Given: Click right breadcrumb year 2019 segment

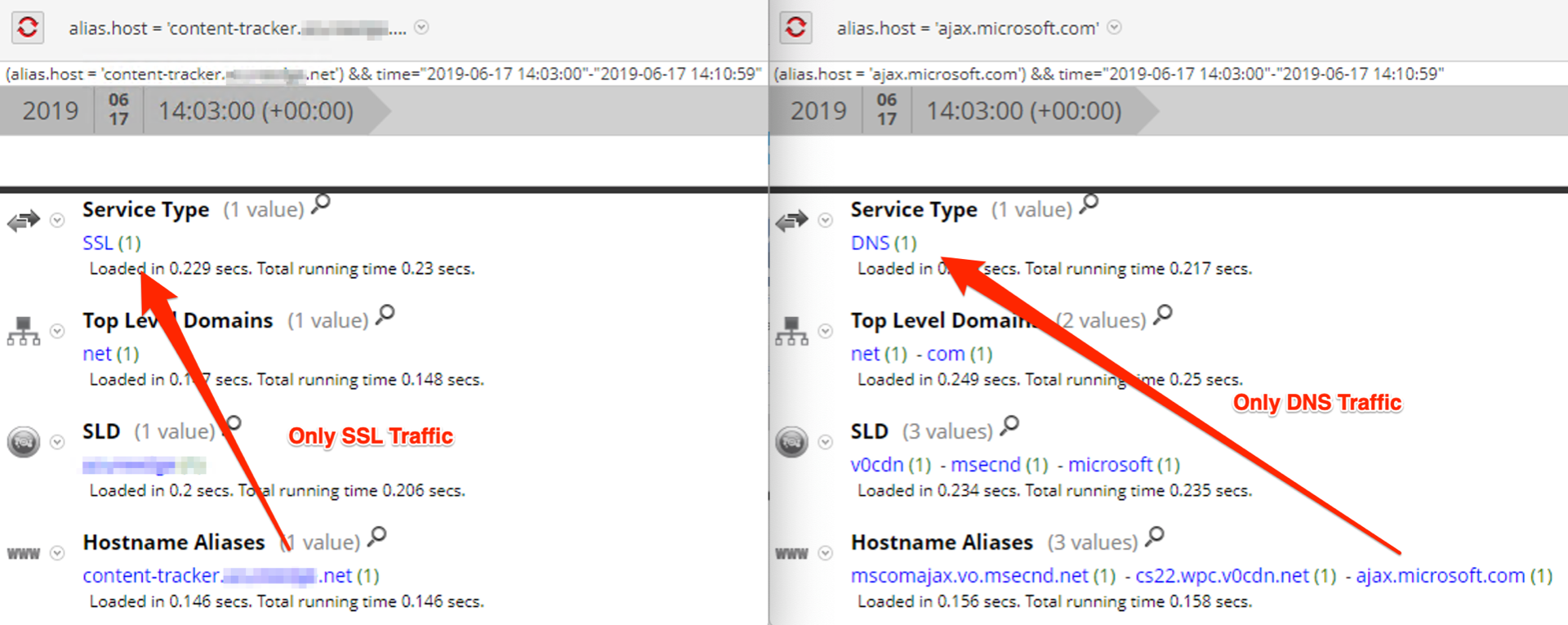Looking at the screenshot, I should point(818,111).
